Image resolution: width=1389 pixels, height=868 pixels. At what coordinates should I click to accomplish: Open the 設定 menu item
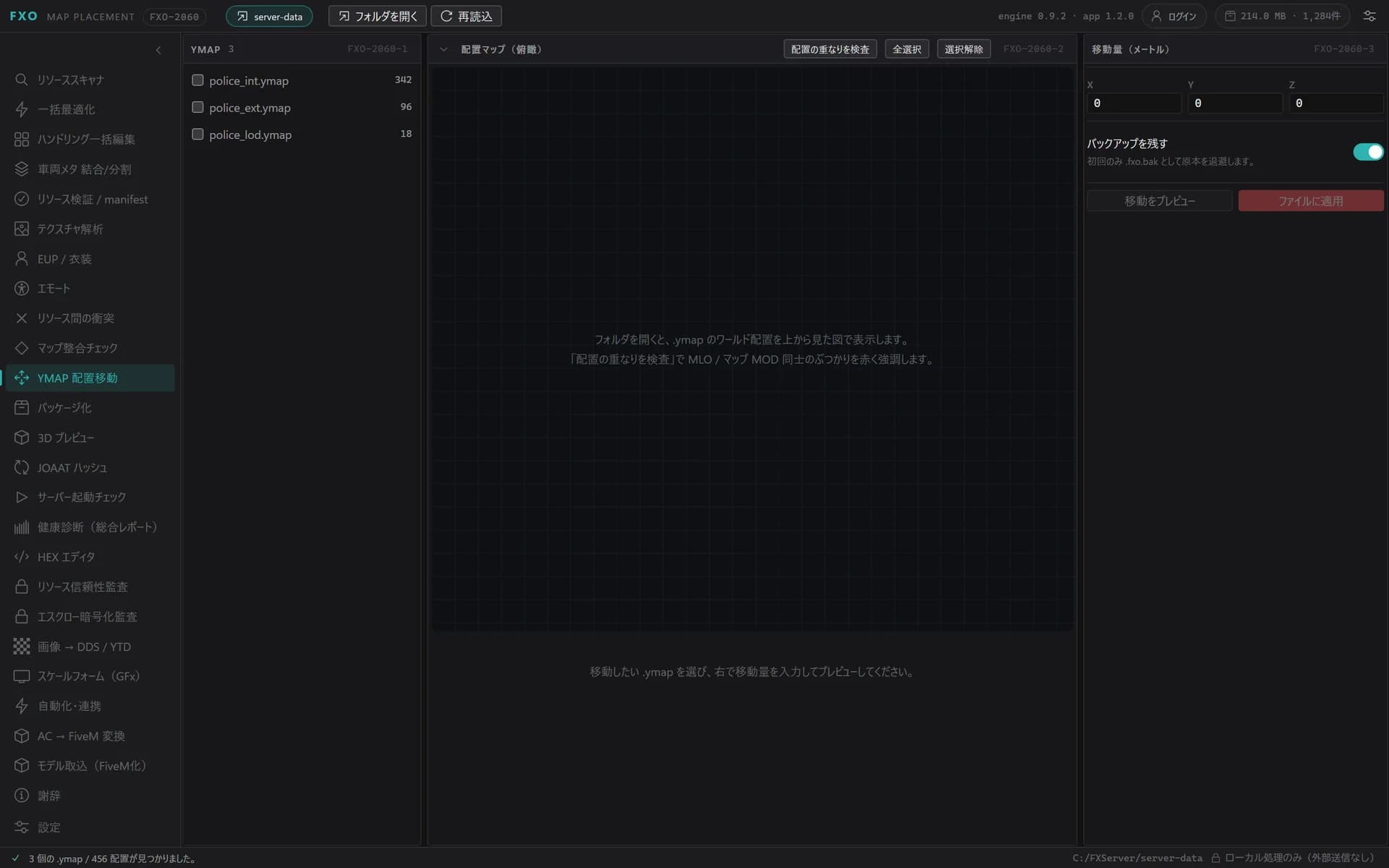pyautogui.click(x=90, y=827)
